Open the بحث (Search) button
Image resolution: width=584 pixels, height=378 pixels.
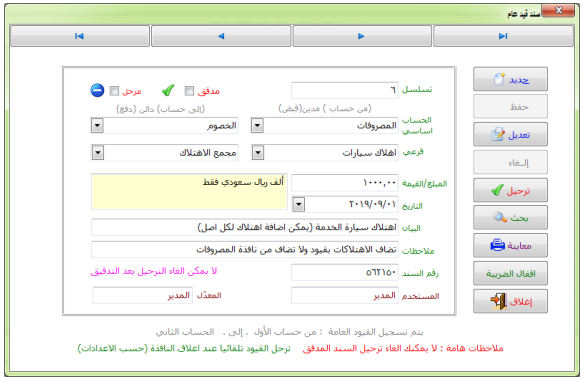(x=510, y=218)
